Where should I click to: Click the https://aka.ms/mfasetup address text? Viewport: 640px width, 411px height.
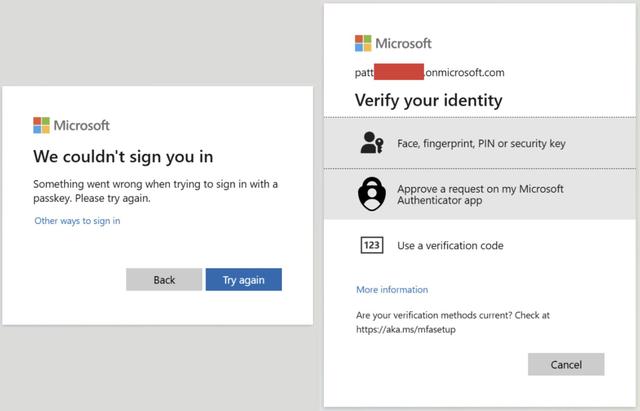point(406,329)
